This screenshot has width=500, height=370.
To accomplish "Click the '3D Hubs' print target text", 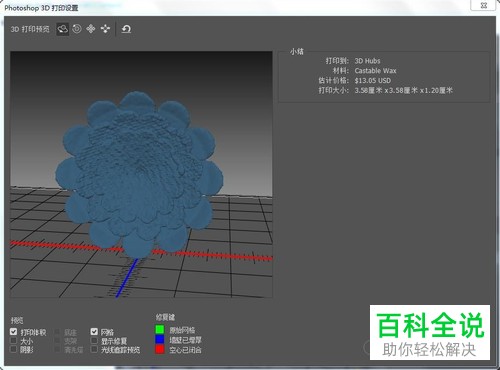I will [367, 61].
